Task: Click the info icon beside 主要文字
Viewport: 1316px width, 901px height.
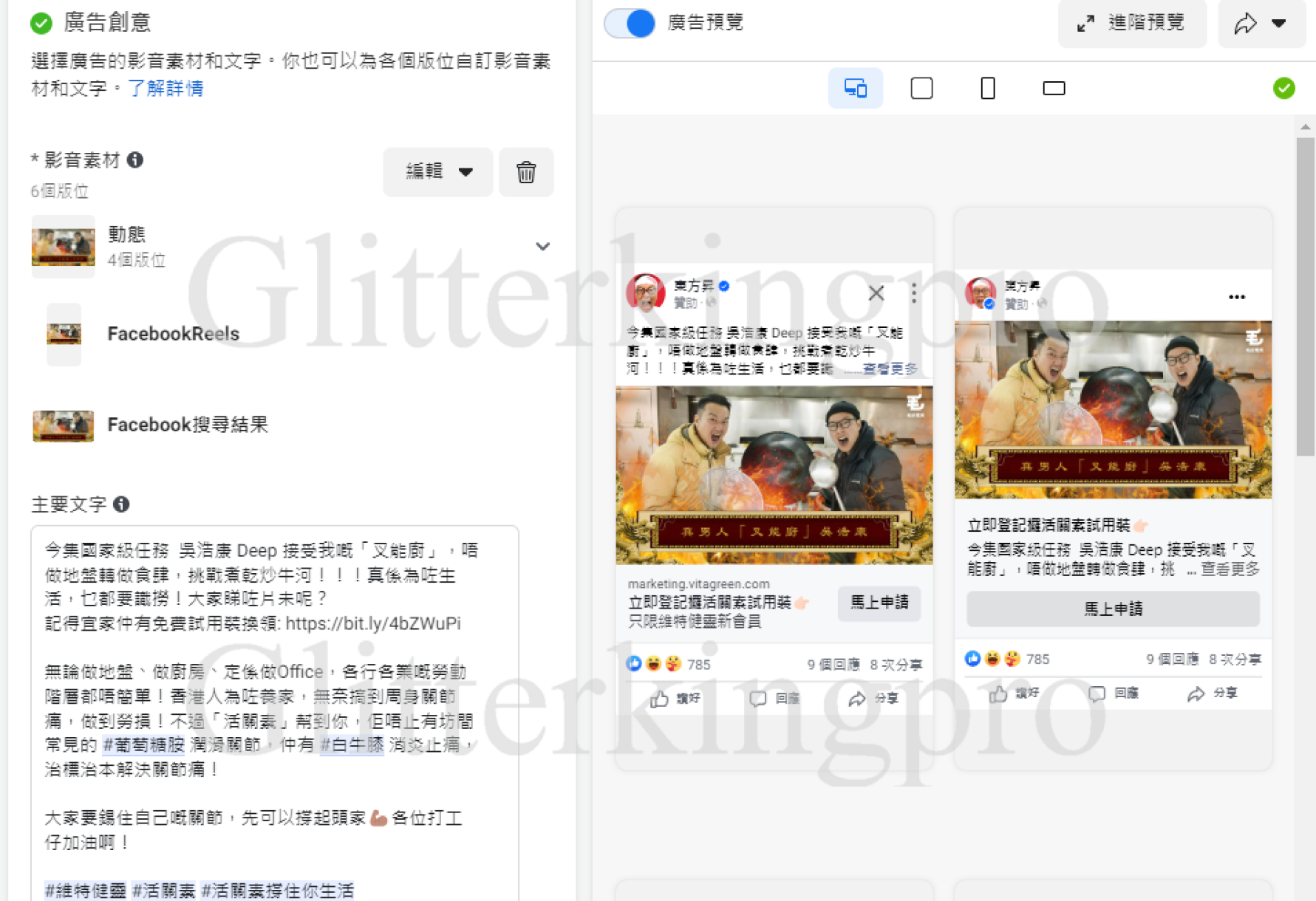Action: (x=121, y=504)
